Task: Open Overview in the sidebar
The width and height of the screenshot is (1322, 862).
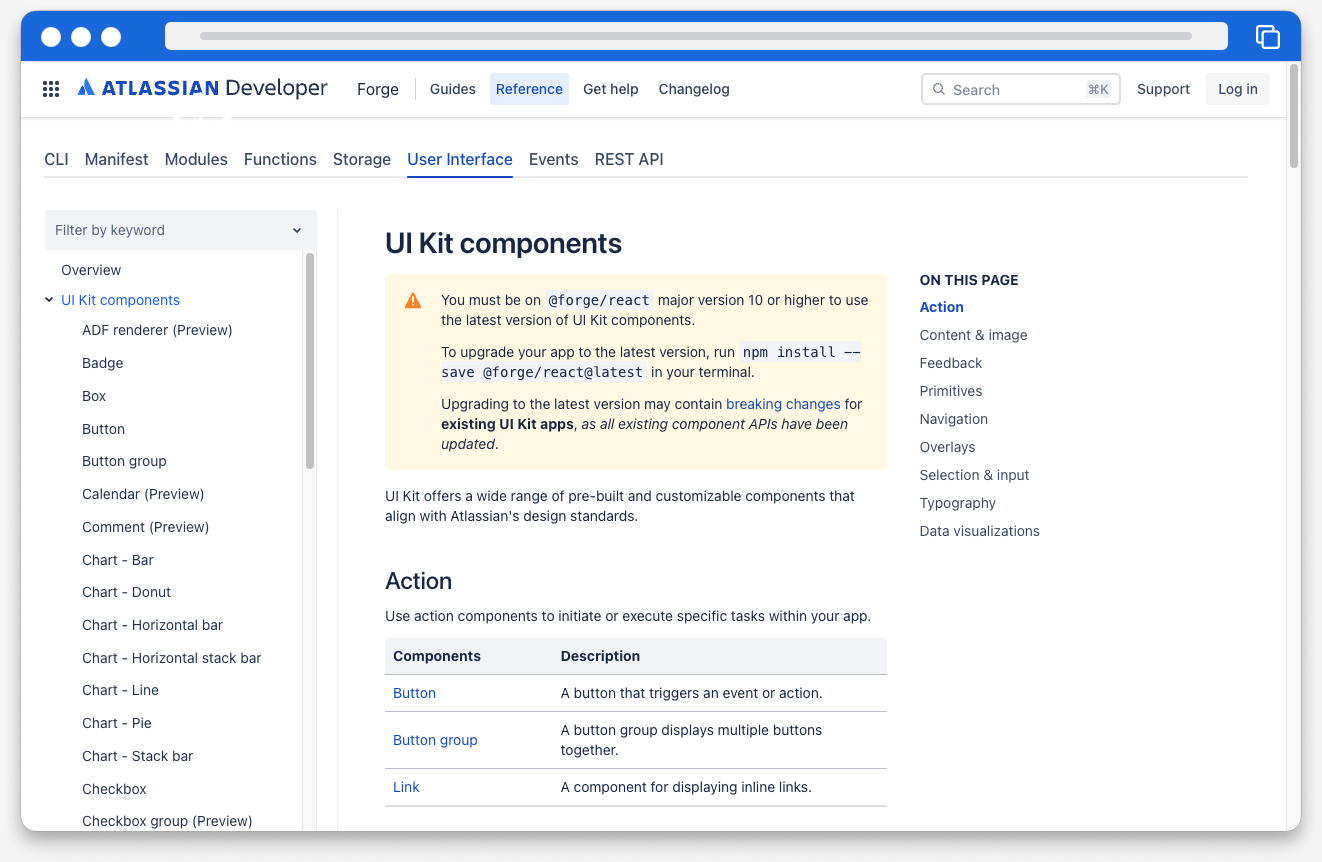Action: pyautogui.click(x=91, y=270)
